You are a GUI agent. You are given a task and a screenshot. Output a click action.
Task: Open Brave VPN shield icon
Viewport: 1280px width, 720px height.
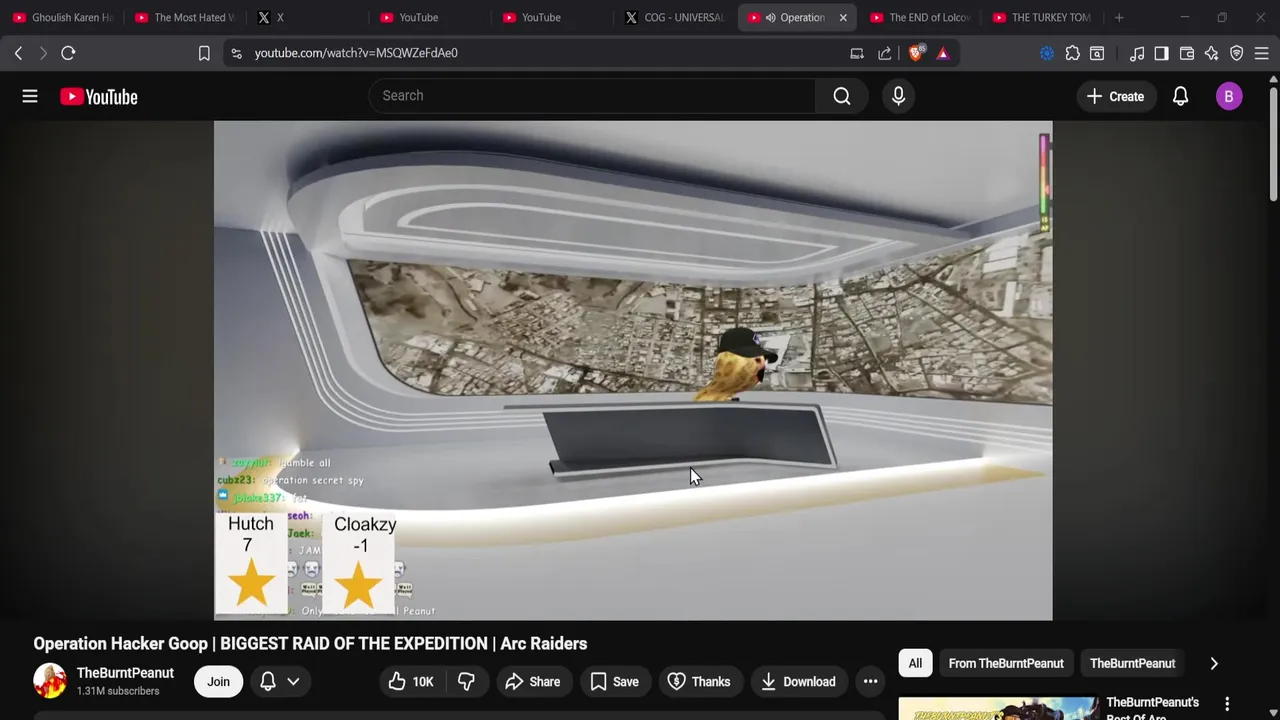(x=1237, y=53)
